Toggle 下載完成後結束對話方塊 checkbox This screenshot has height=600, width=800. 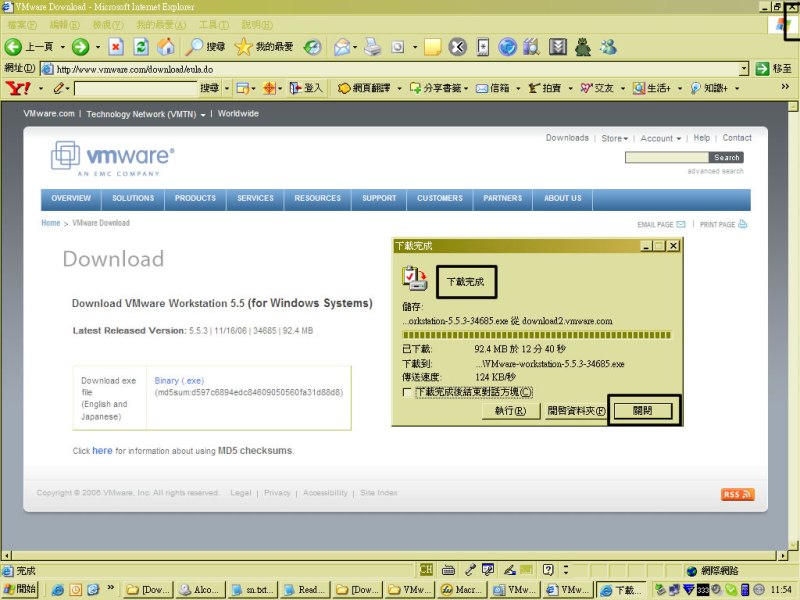click(407, 392)
